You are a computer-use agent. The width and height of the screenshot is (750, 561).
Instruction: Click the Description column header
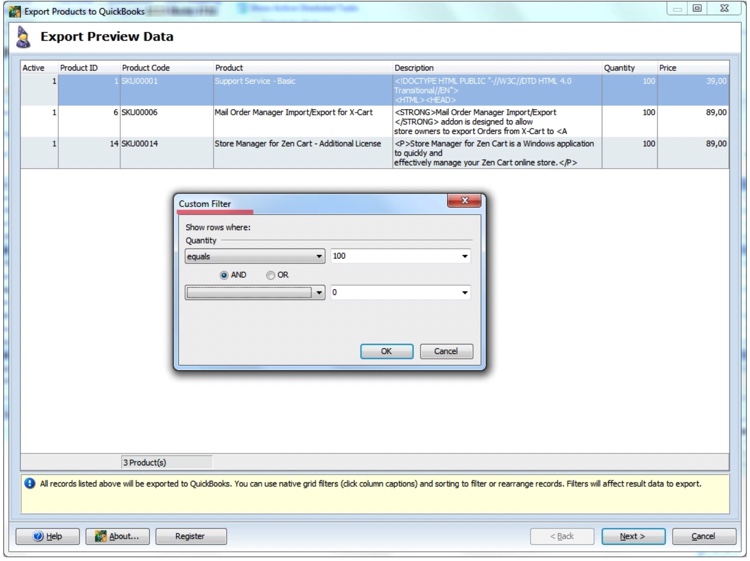point(497,68)
